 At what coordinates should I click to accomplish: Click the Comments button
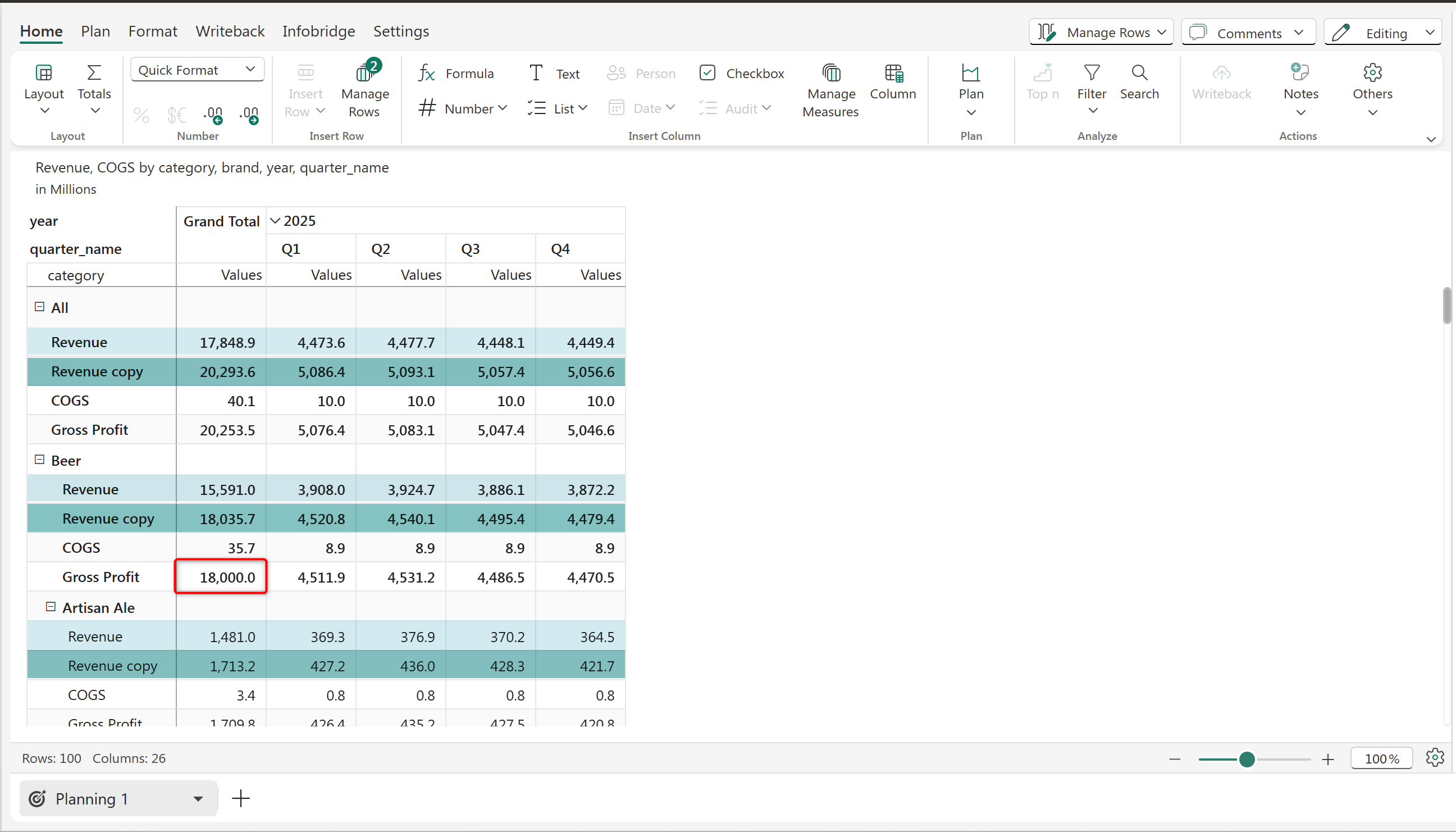(x=1248, y=33)
